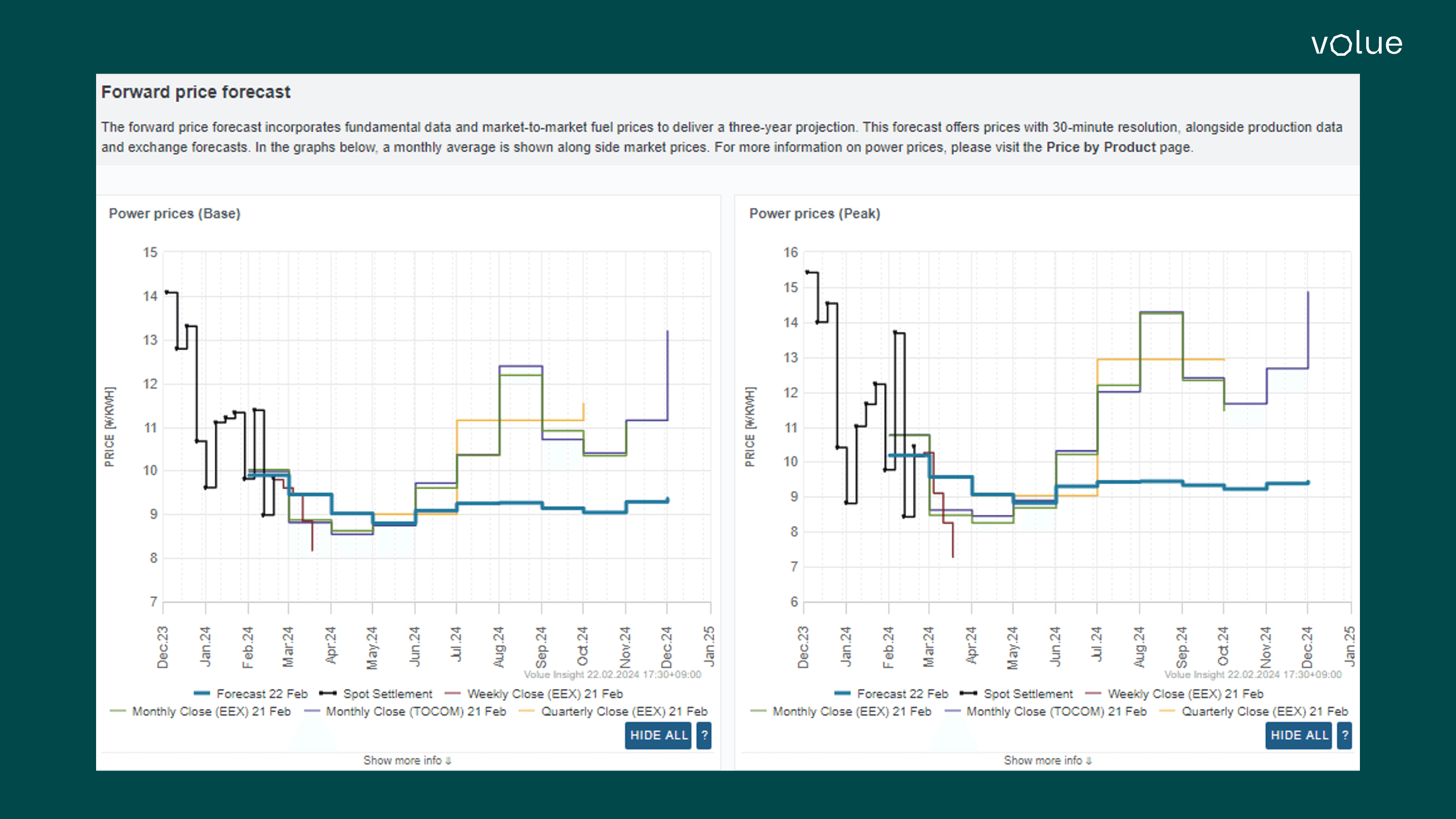Click the Spot Settlement line symbol in Peak legend
Screen dimensions: 1456x819
[970, 693]
